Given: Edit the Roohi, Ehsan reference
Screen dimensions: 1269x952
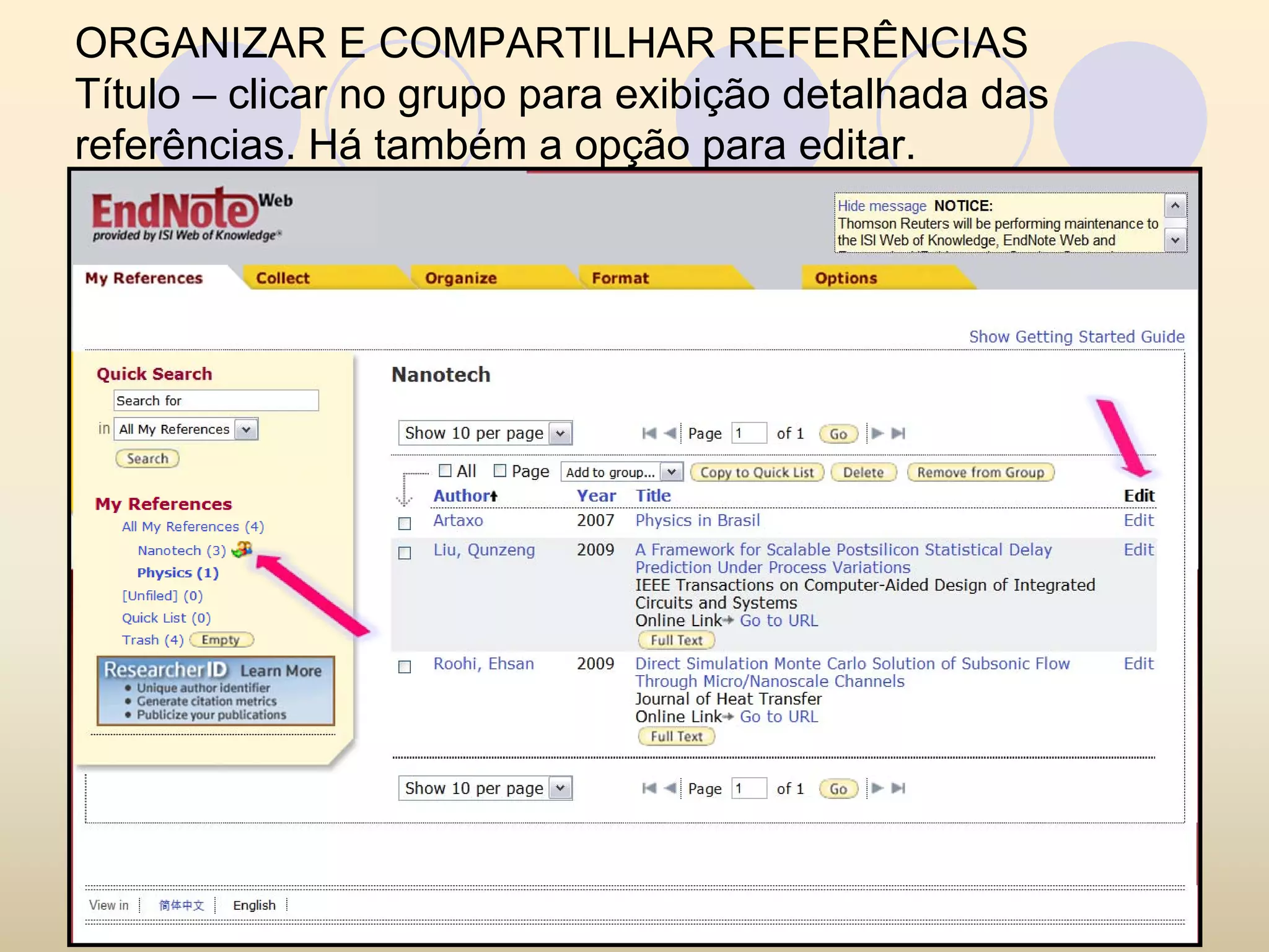Looking at the screenshot, I should [x=1139, y=663].
